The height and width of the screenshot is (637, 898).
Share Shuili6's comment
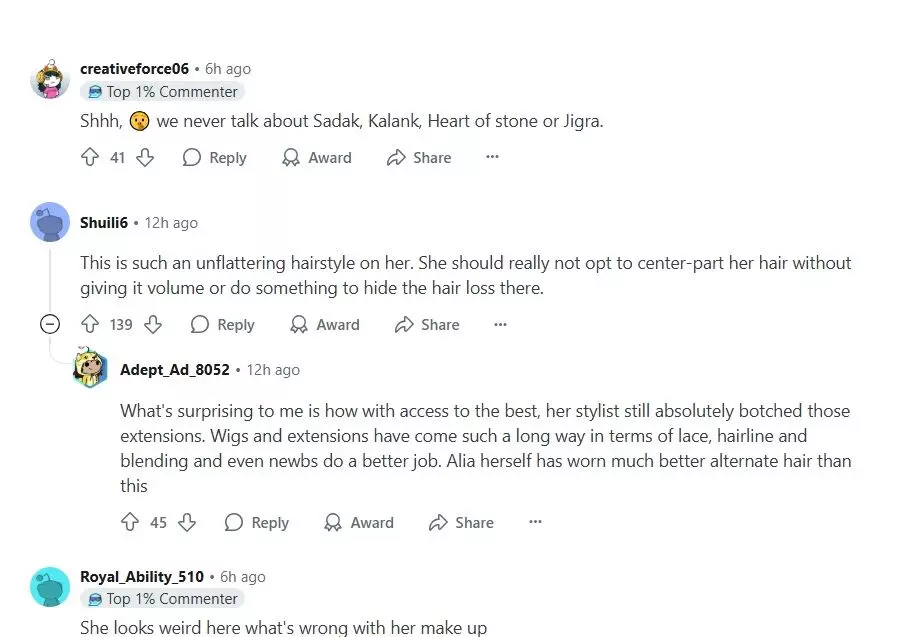[x=427, y=325]
